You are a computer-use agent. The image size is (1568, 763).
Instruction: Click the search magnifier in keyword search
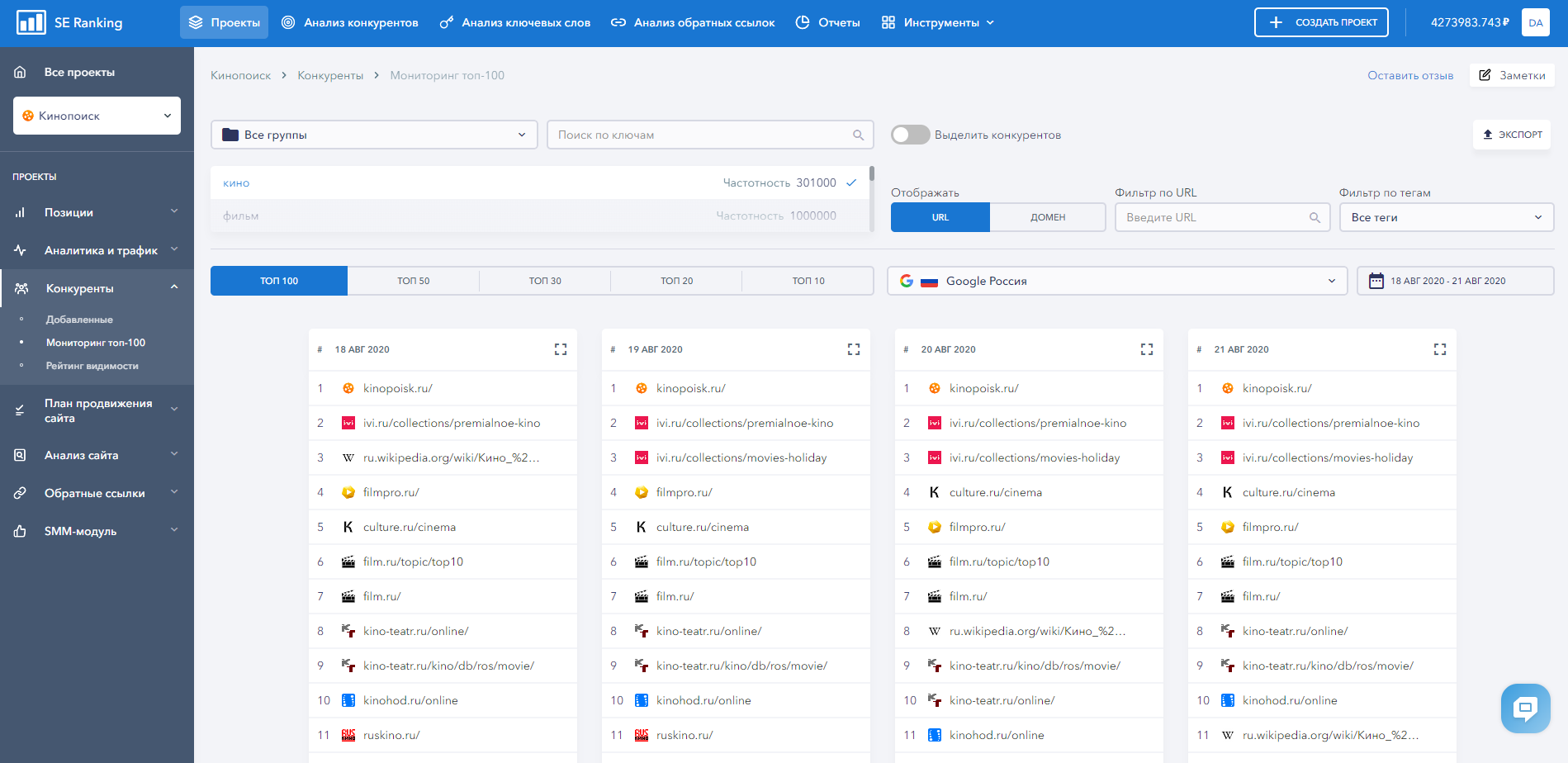point(858,135)
